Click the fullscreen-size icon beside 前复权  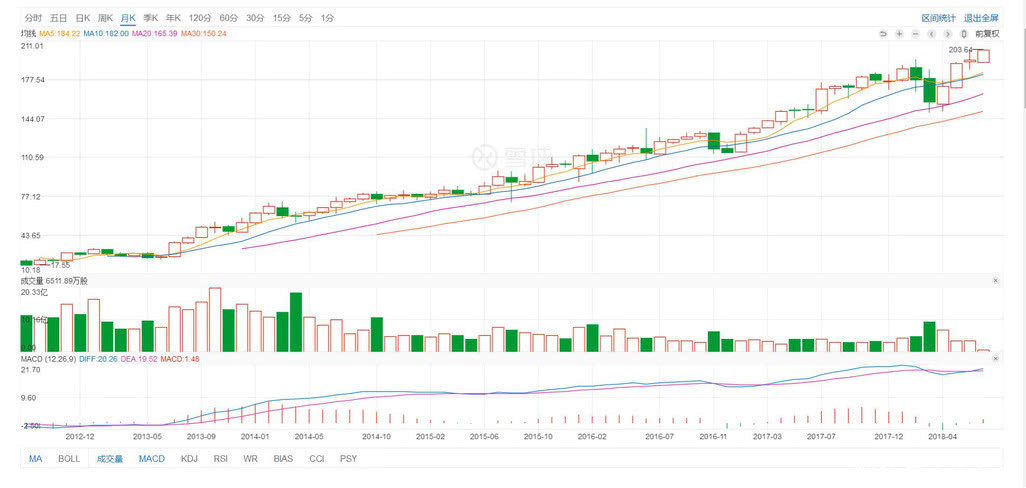click(964, 34)
